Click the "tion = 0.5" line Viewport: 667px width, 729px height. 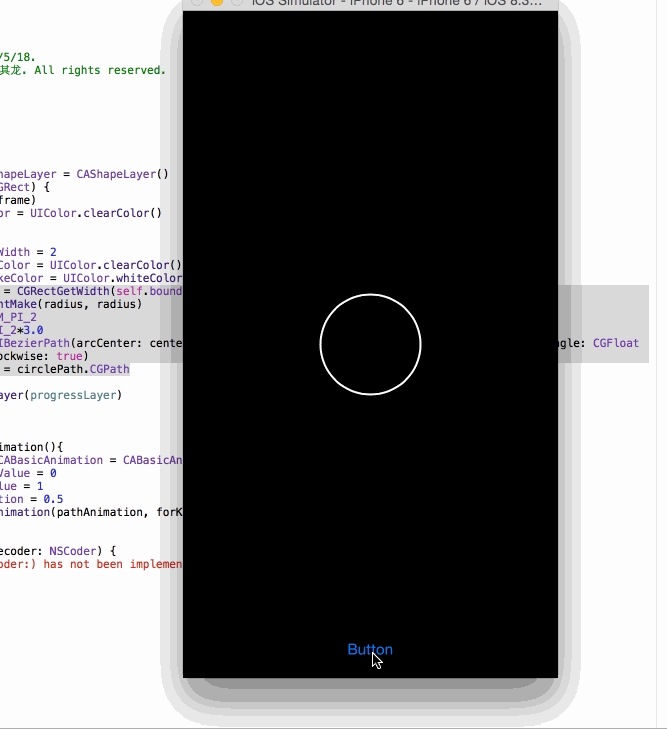(x=32, y=500)
